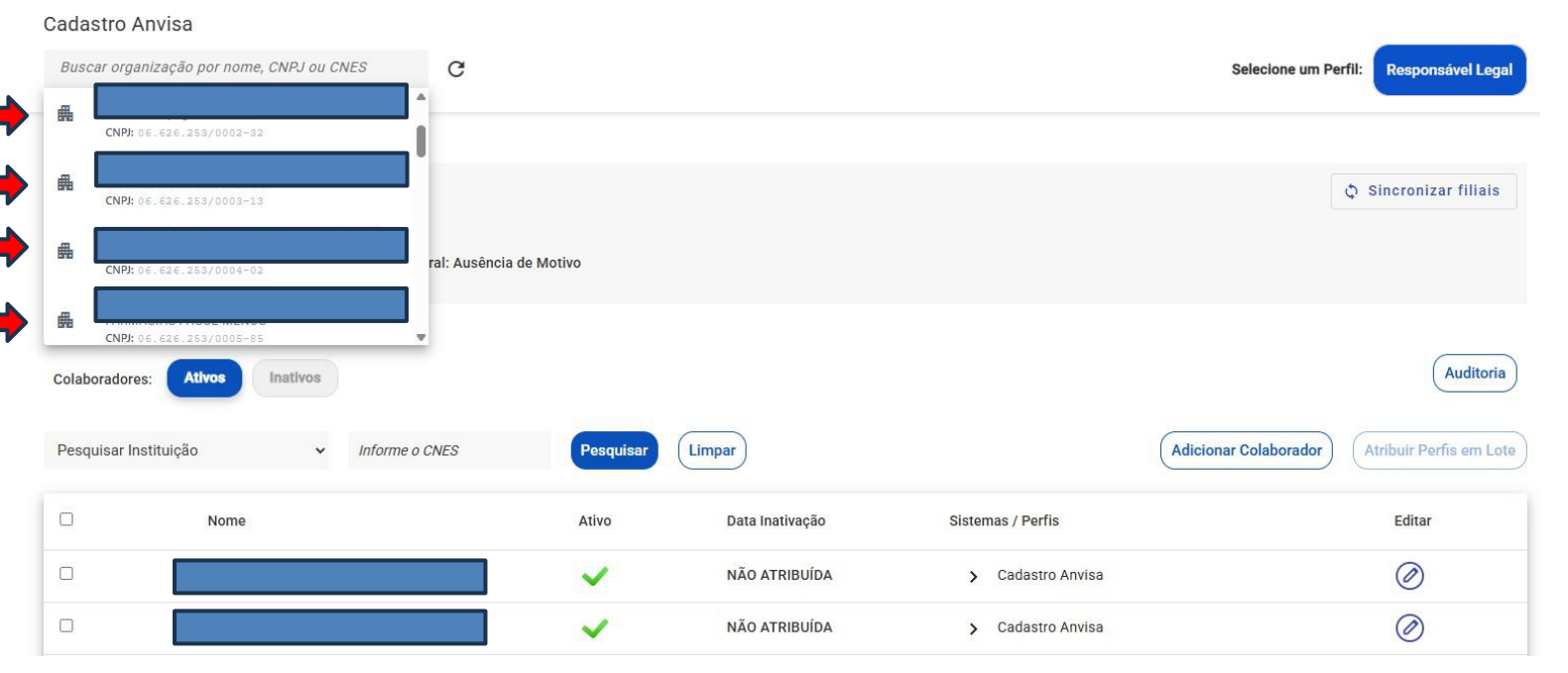This screenshot has width=1568, height=673.
Task: Click Adicionar Colaborador
Action: pos(1246,450)
